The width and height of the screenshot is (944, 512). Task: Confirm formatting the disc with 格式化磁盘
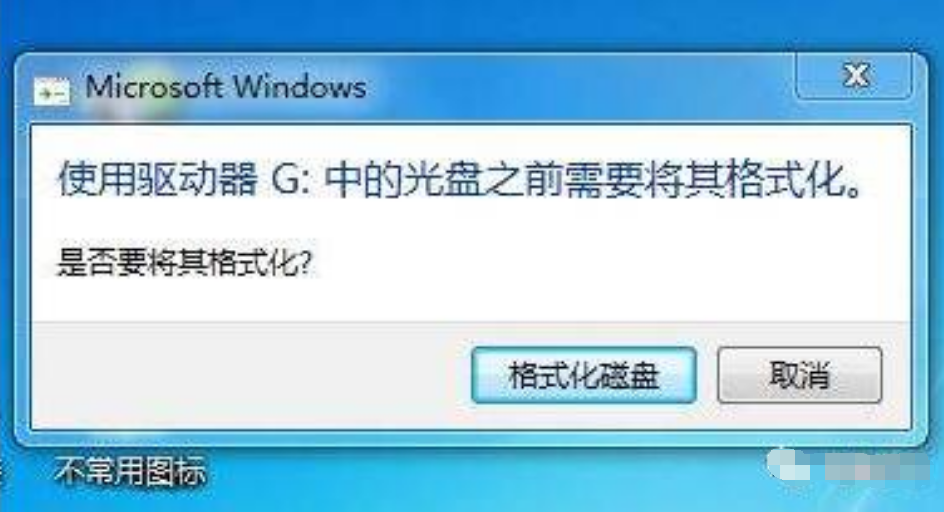click(583, 375)
